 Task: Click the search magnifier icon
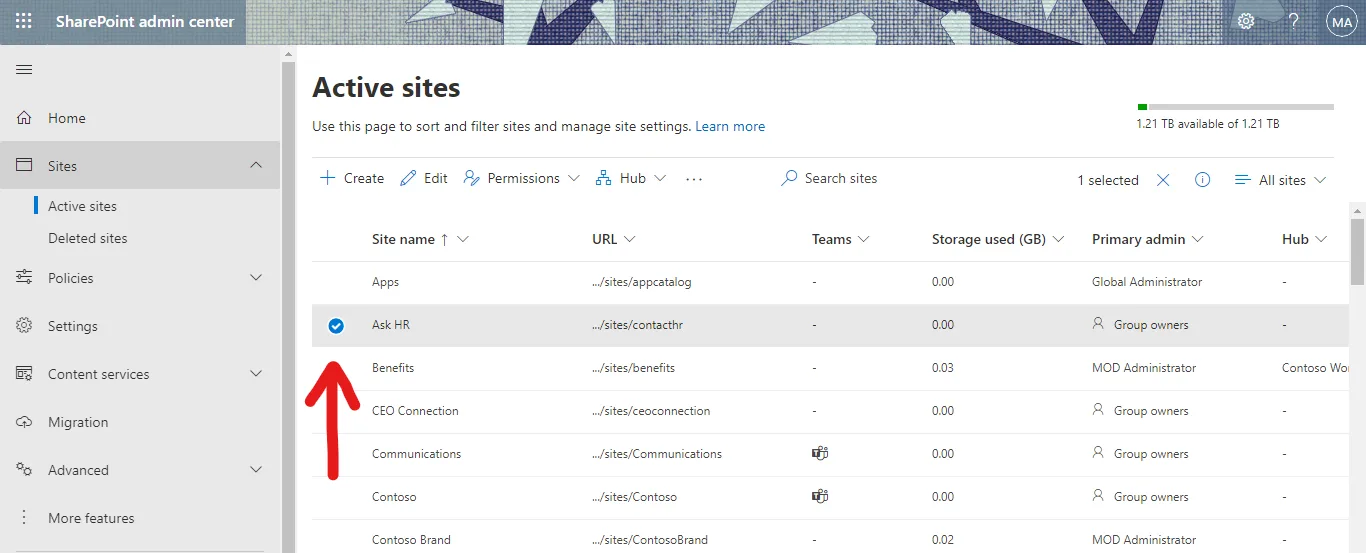[790, 178]
